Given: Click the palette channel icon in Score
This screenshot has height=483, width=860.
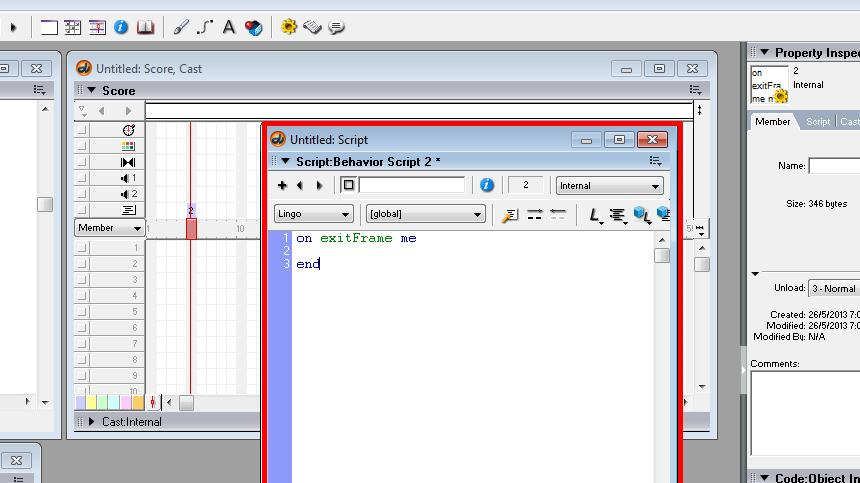Looking at the screenshot, I should coord(128,146).
